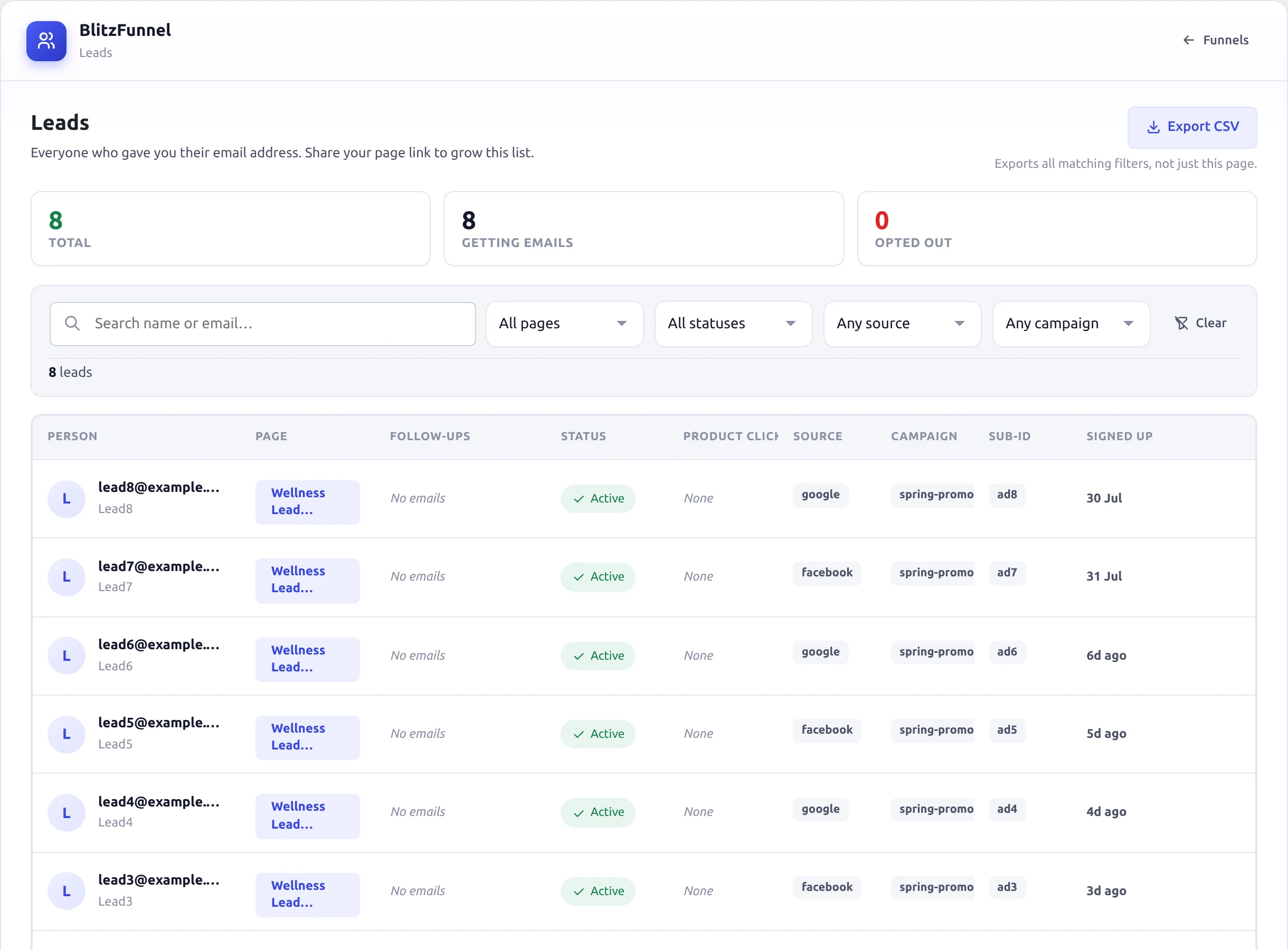Viewport: 1288px width, 950px height.
Task: Click lead6@example email text
Action: coord(159,644)
